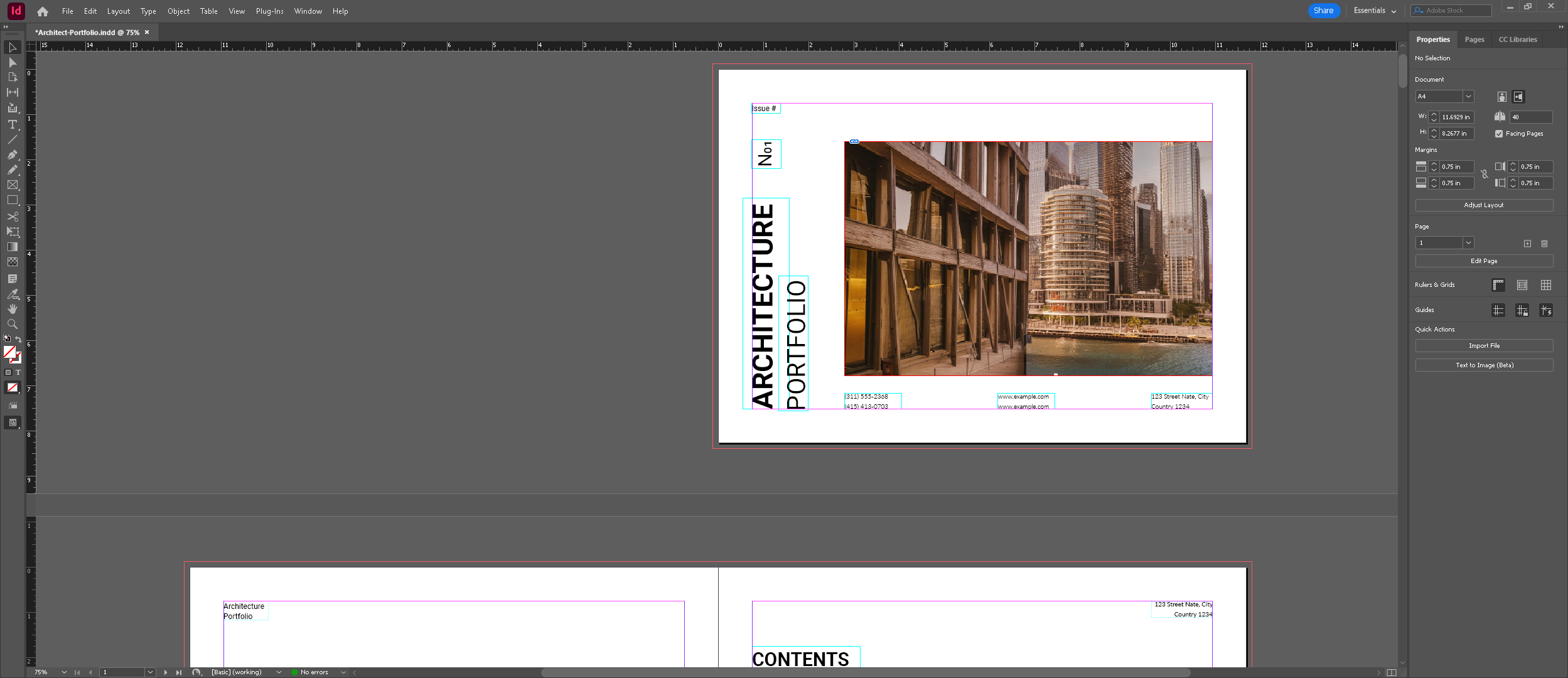Click the Share button
The height and width of the screenshot is (678, 1568).
(x=1324, y=11)
